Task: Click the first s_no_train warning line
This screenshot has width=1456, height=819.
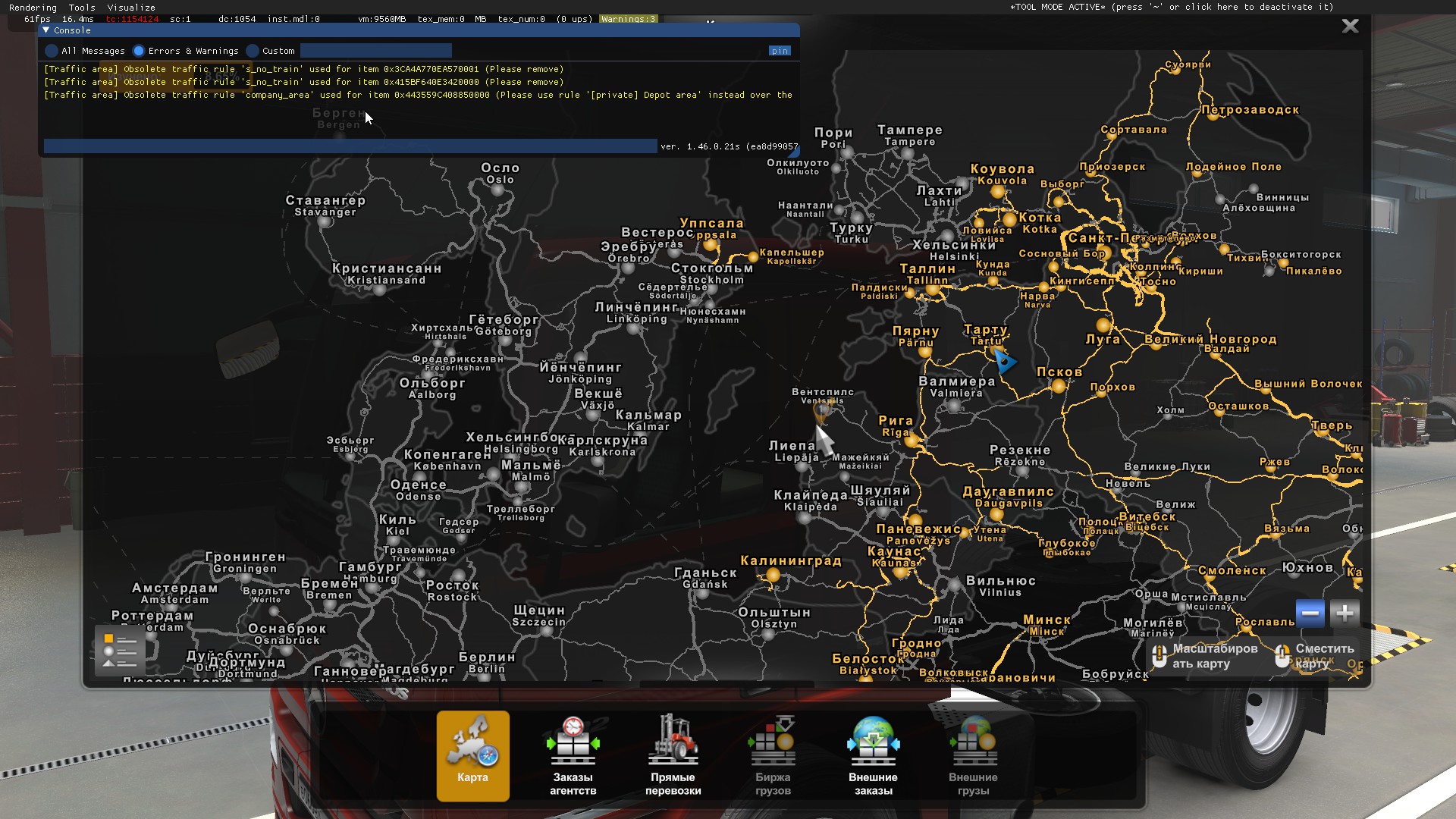Action: tap(303, 69)
